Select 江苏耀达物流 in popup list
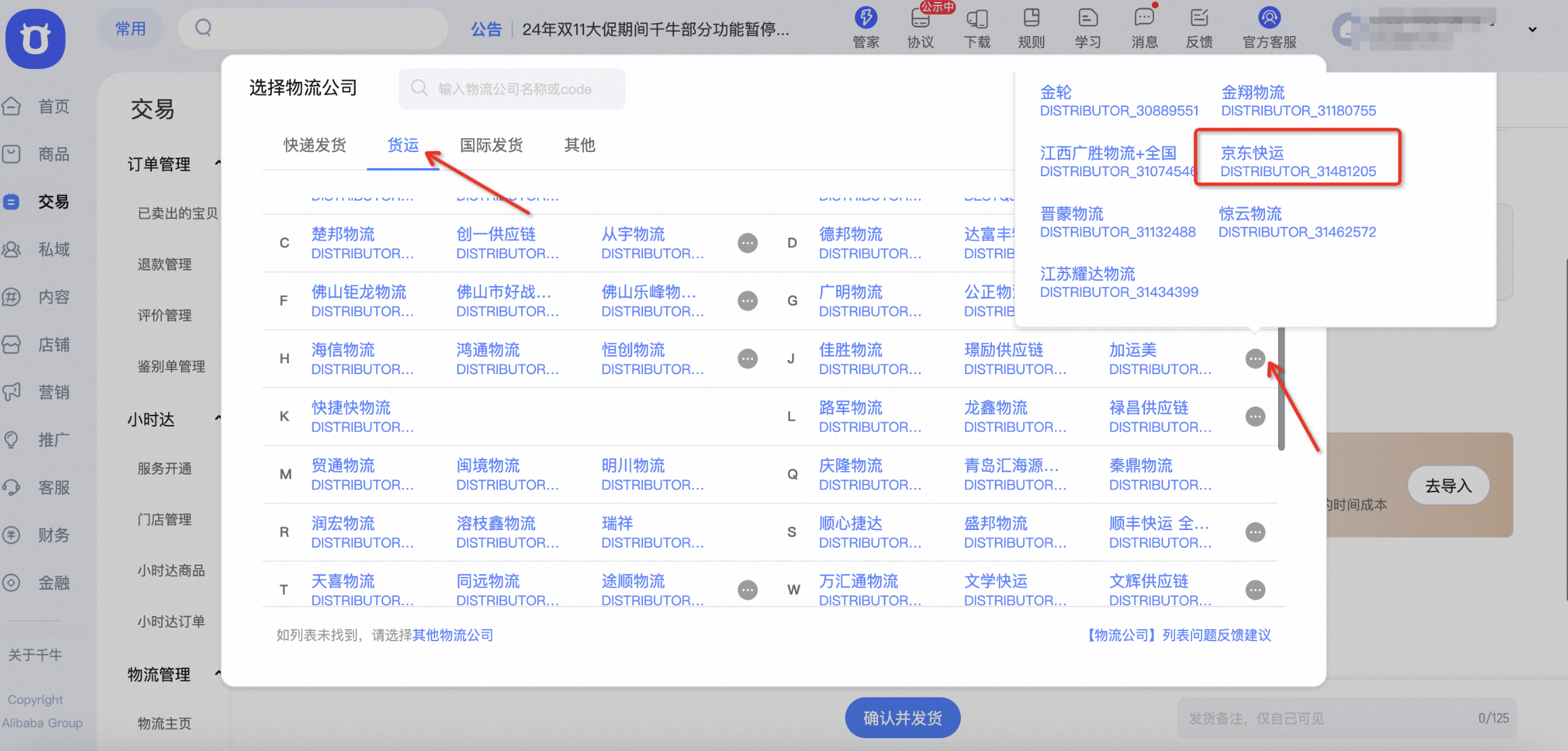 coord(1119,283)
